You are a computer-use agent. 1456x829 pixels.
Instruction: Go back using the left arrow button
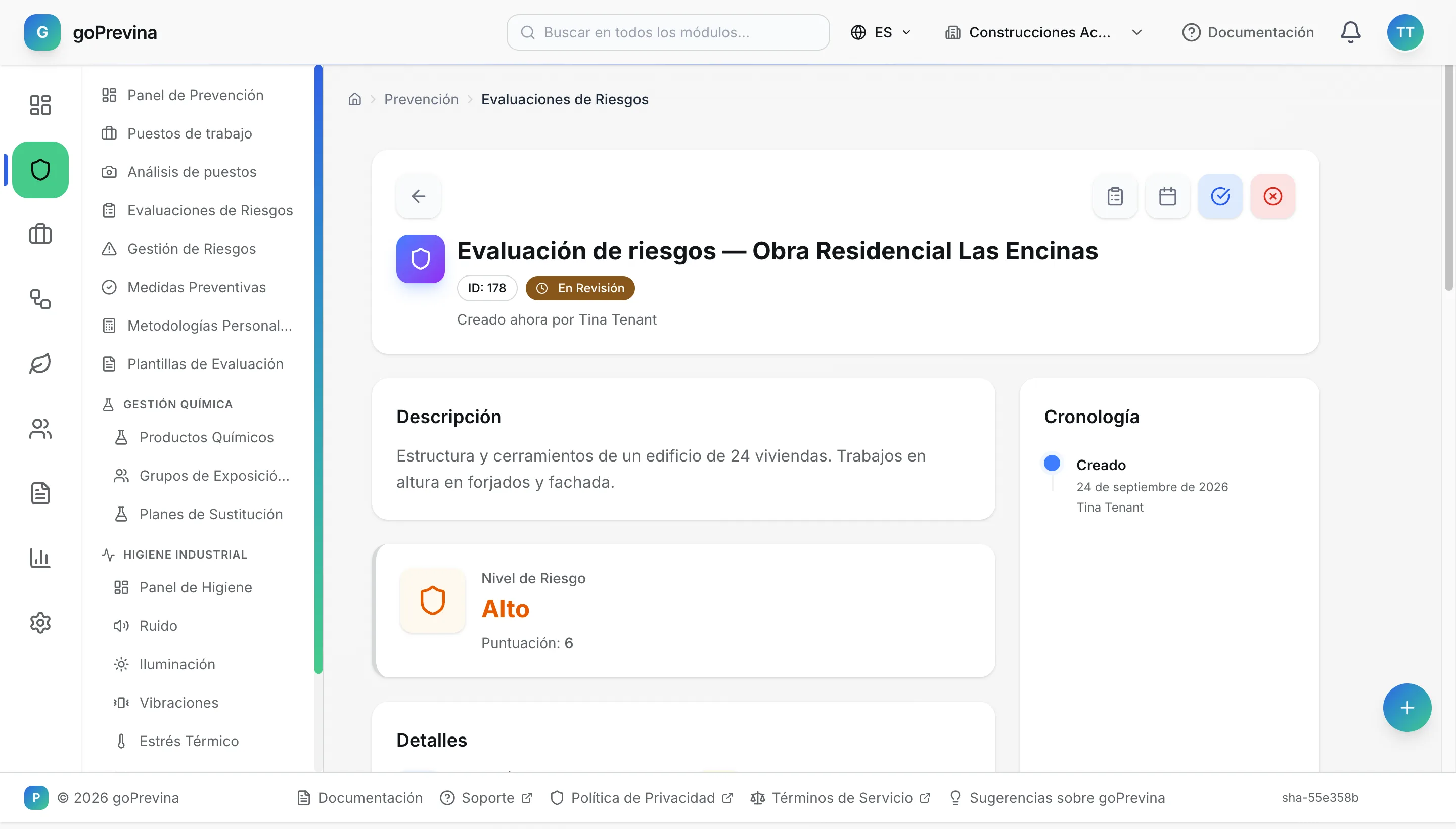pos(419,196)
